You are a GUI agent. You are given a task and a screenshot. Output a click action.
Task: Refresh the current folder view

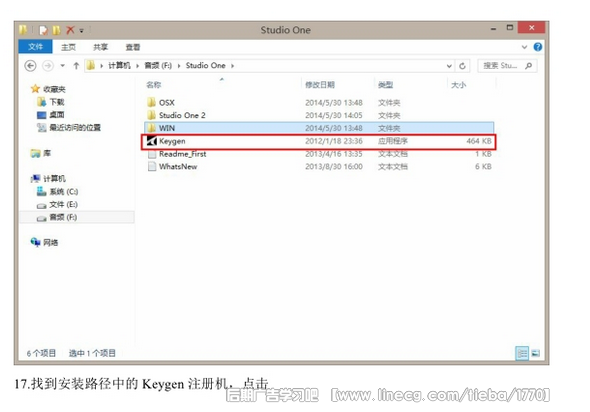pos(462,66)
